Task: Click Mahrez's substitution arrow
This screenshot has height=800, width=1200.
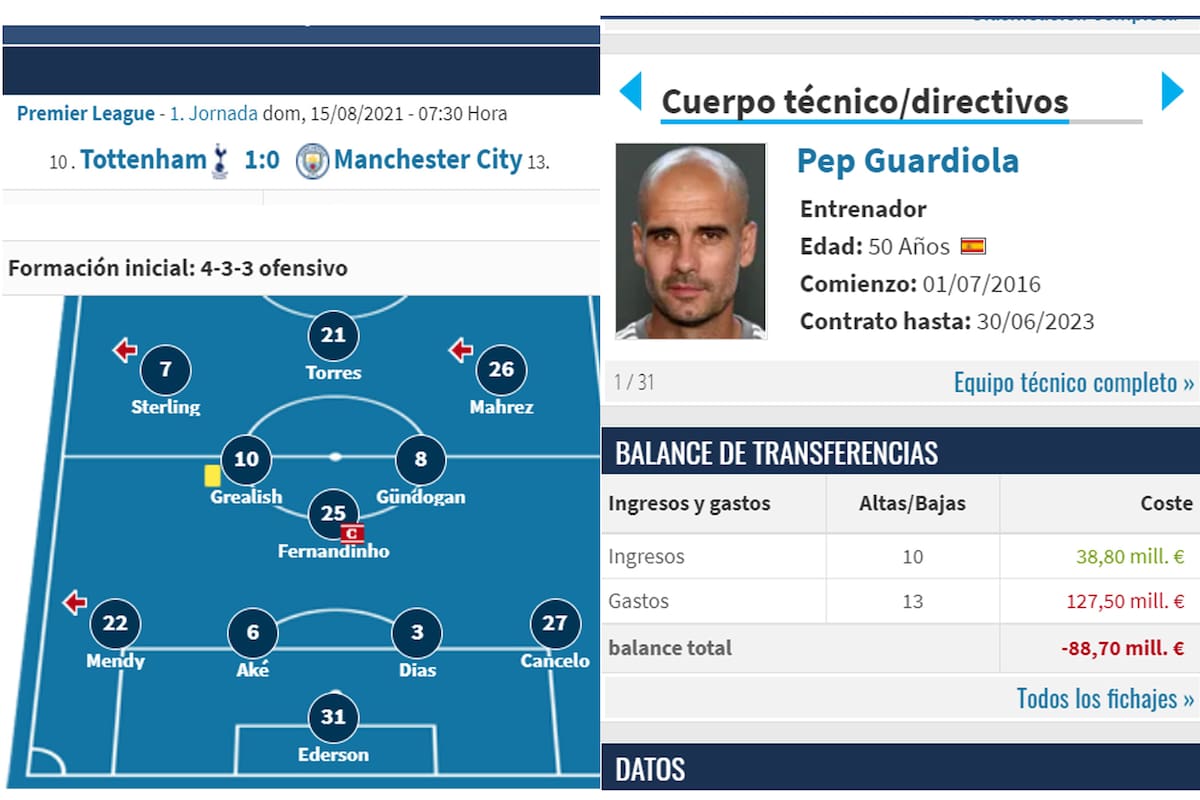Action: 459,352
